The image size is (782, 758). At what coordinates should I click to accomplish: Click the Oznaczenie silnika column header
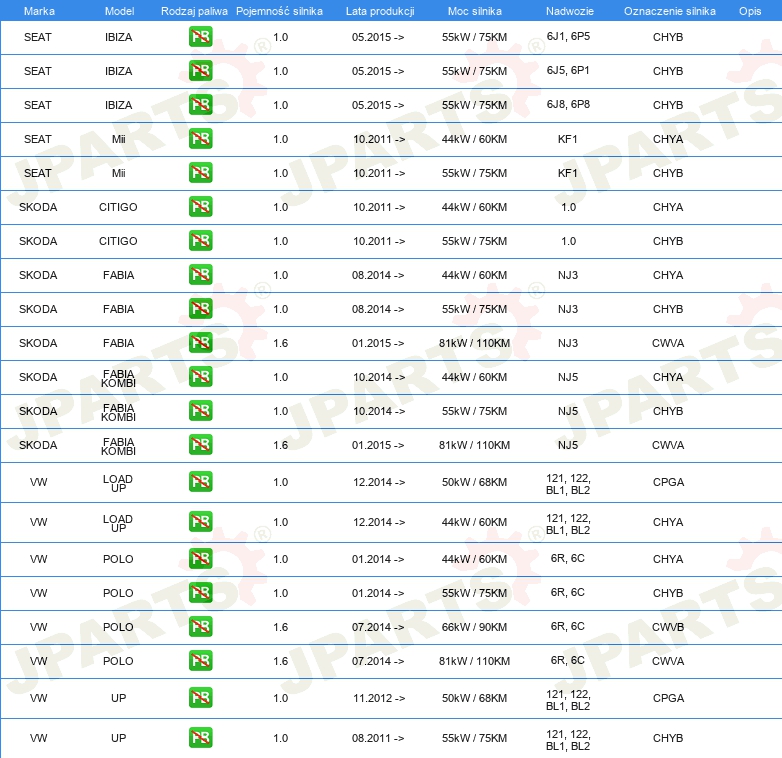pos(669,11)
